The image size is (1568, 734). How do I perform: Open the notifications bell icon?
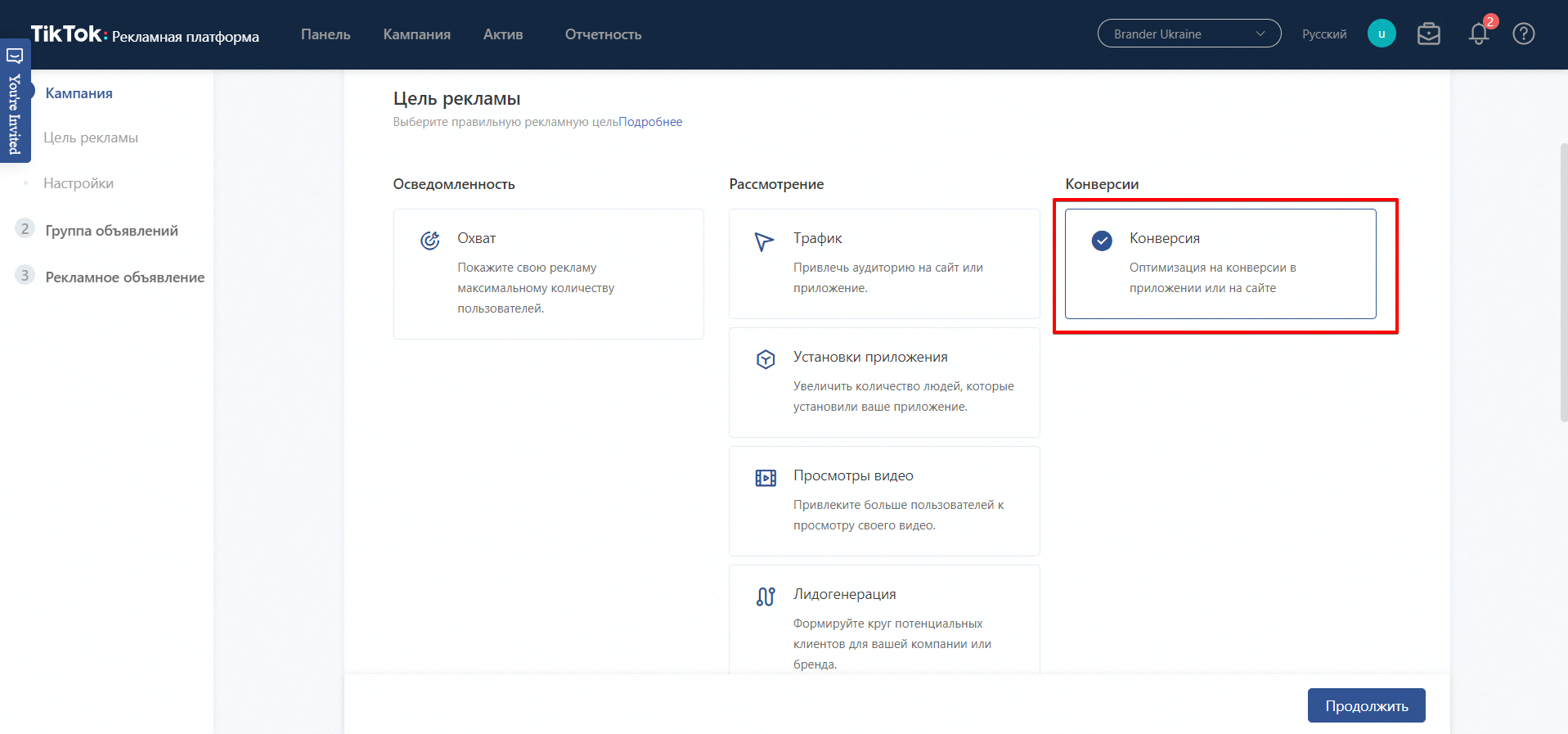1478,34
